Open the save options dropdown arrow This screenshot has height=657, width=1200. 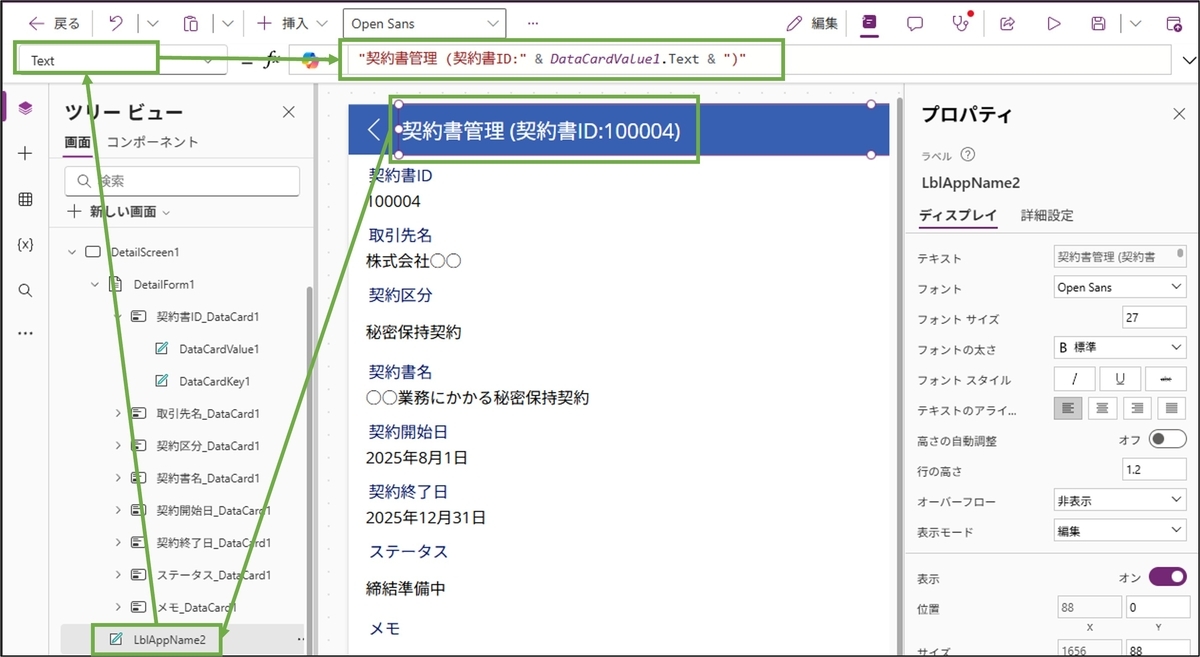[1136, 23]
